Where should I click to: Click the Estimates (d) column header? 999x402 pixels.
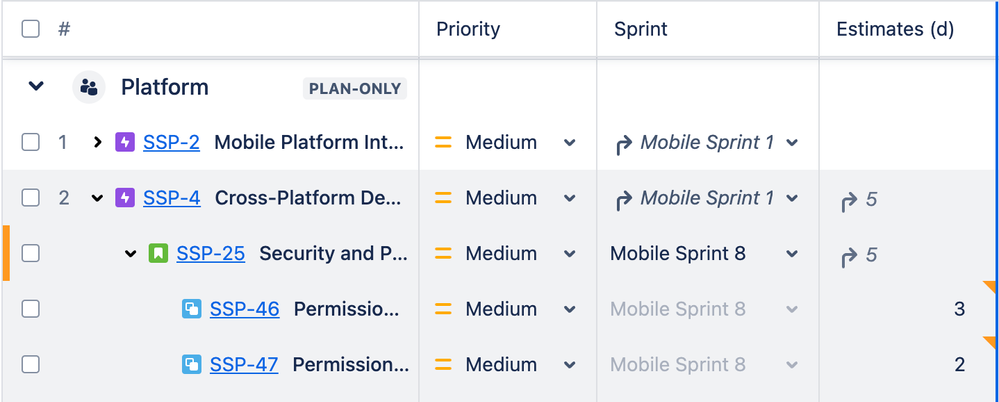pos(895,29)
